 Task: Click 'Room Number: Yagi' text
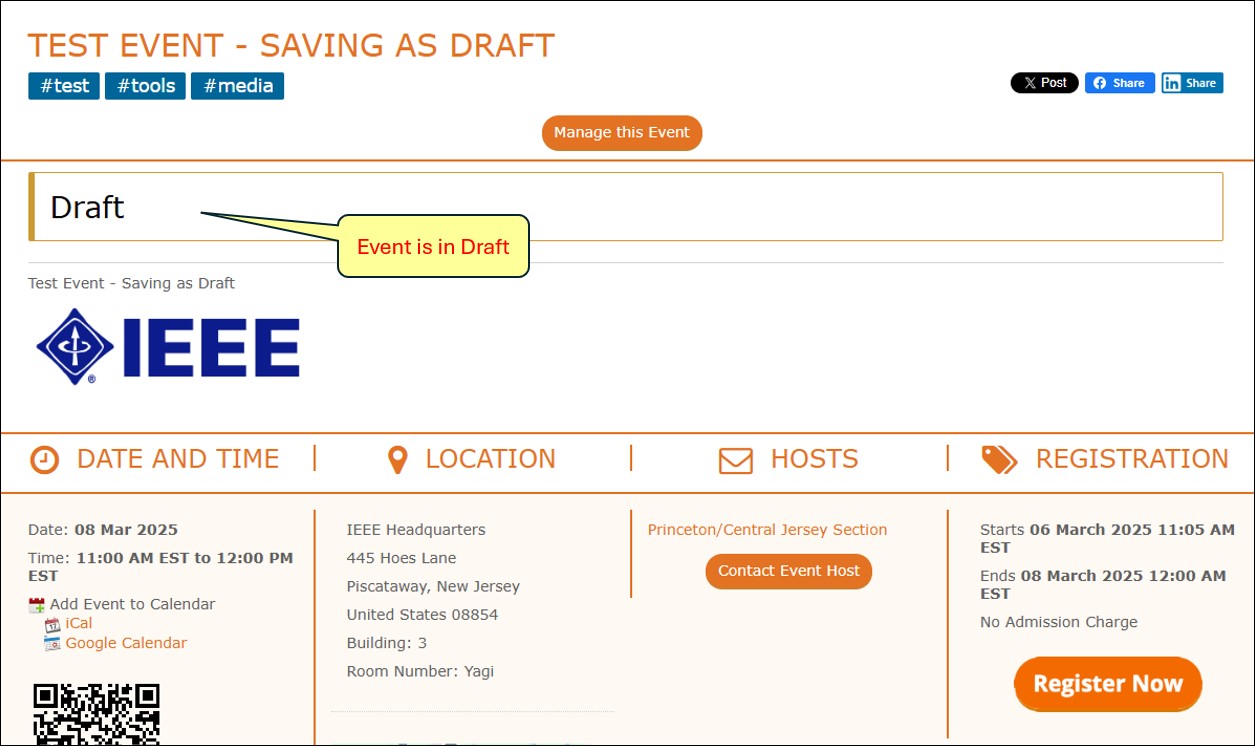420,671
